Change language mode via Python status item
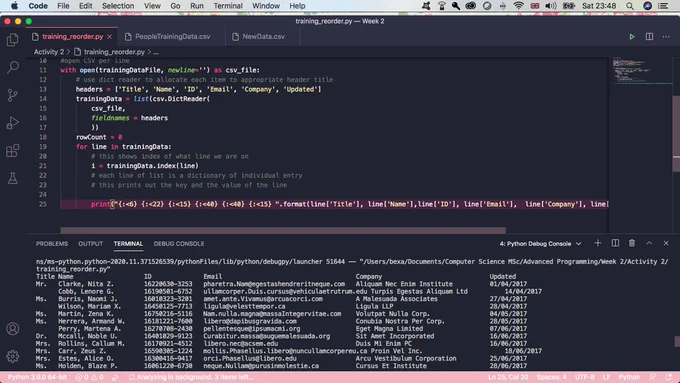Viewport: 680px width, 383px height. (x=629, y=377)
